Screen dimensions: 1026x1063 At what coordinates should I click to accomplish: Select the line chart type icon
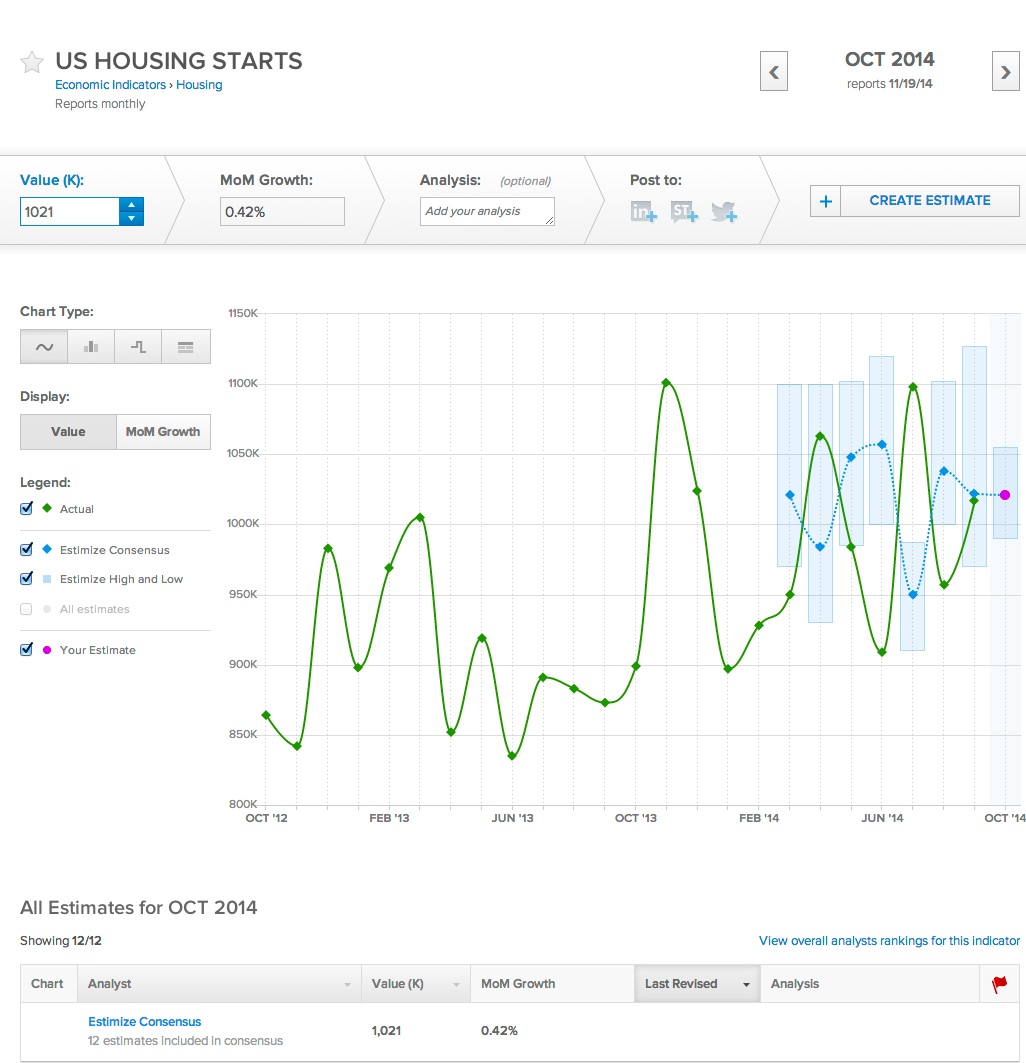[x=43, y=346]
